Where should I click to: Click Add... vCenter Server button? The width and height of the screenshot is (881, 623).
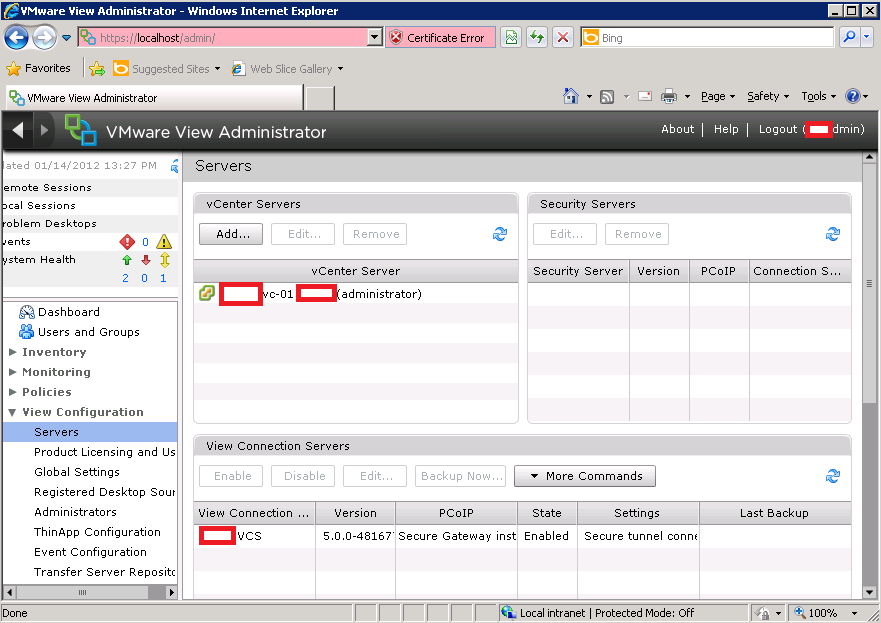click(x=231, y=234)
